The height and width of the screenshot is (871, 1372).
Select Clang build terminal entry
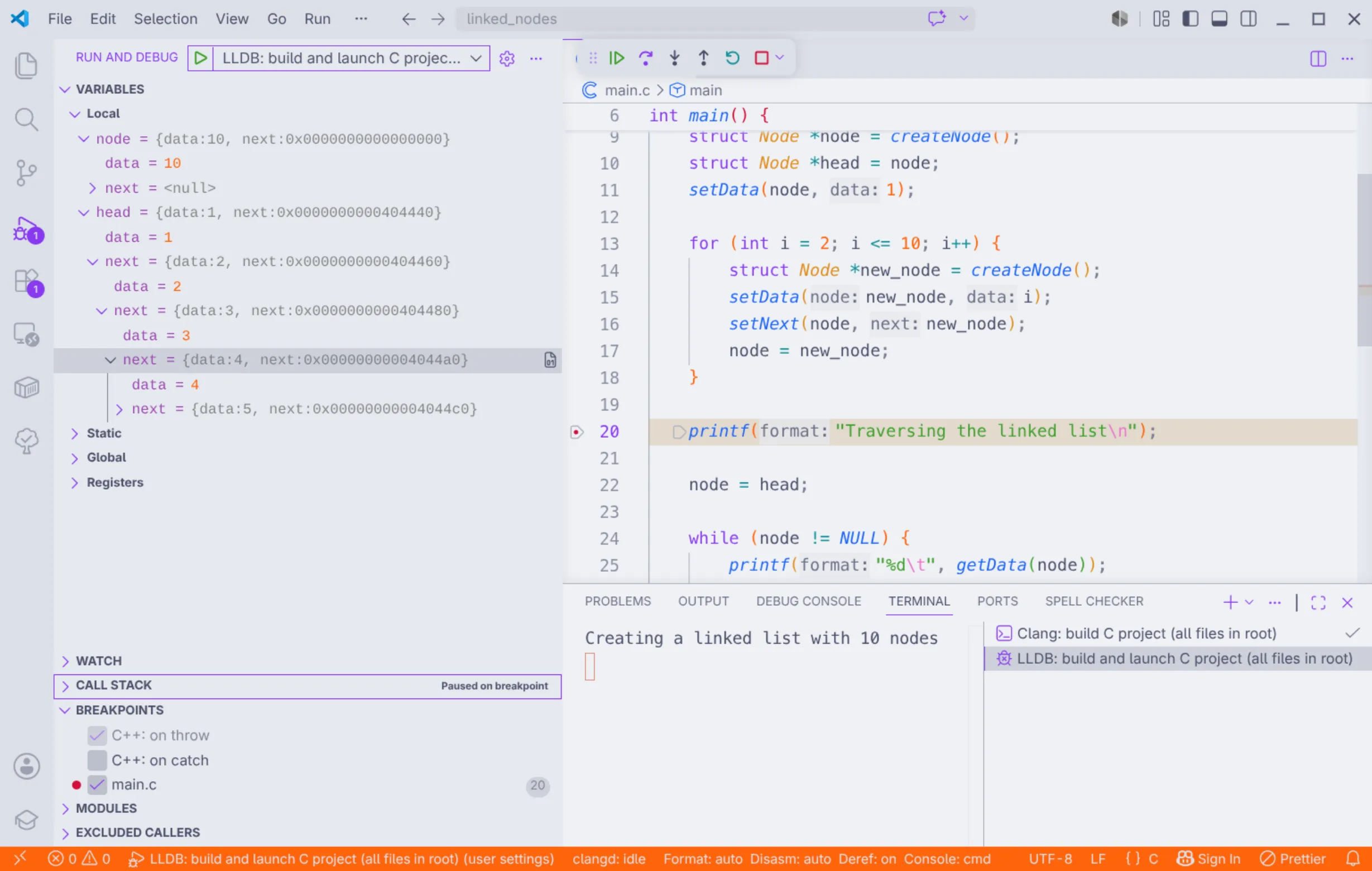tap(1178, 634)
